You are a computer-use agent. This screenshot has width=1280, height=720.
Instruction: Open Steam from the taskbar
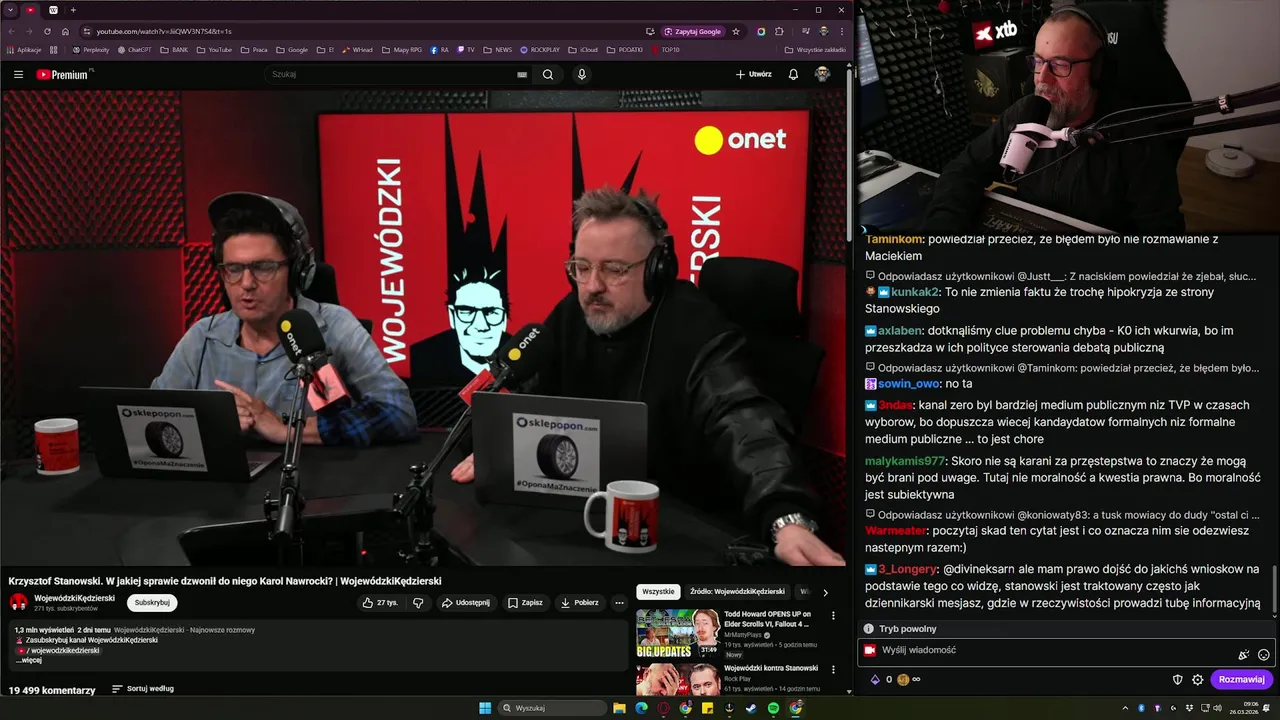tap(751, 708)
